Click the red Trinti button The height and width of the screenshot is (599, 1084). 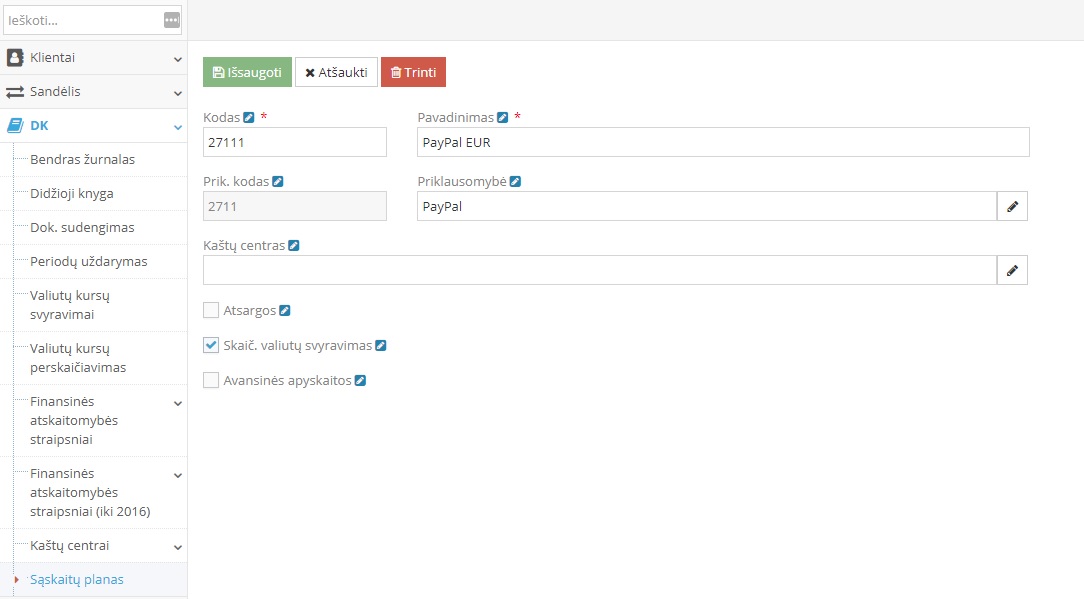pos(413,72)
